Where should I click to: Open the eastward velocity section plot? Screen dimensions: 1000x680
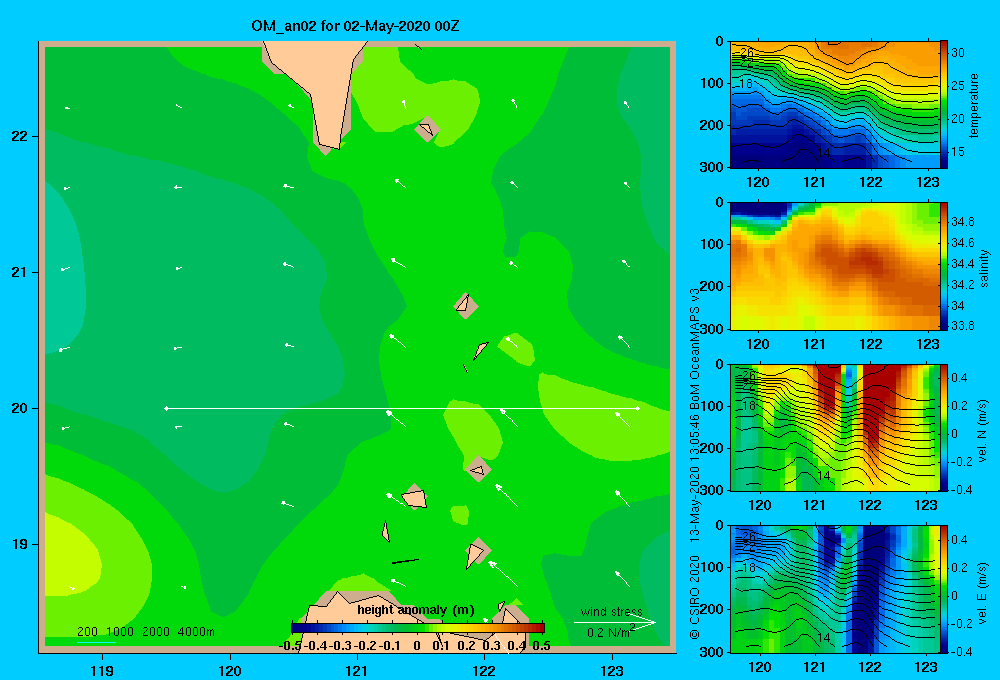[834, 589]
